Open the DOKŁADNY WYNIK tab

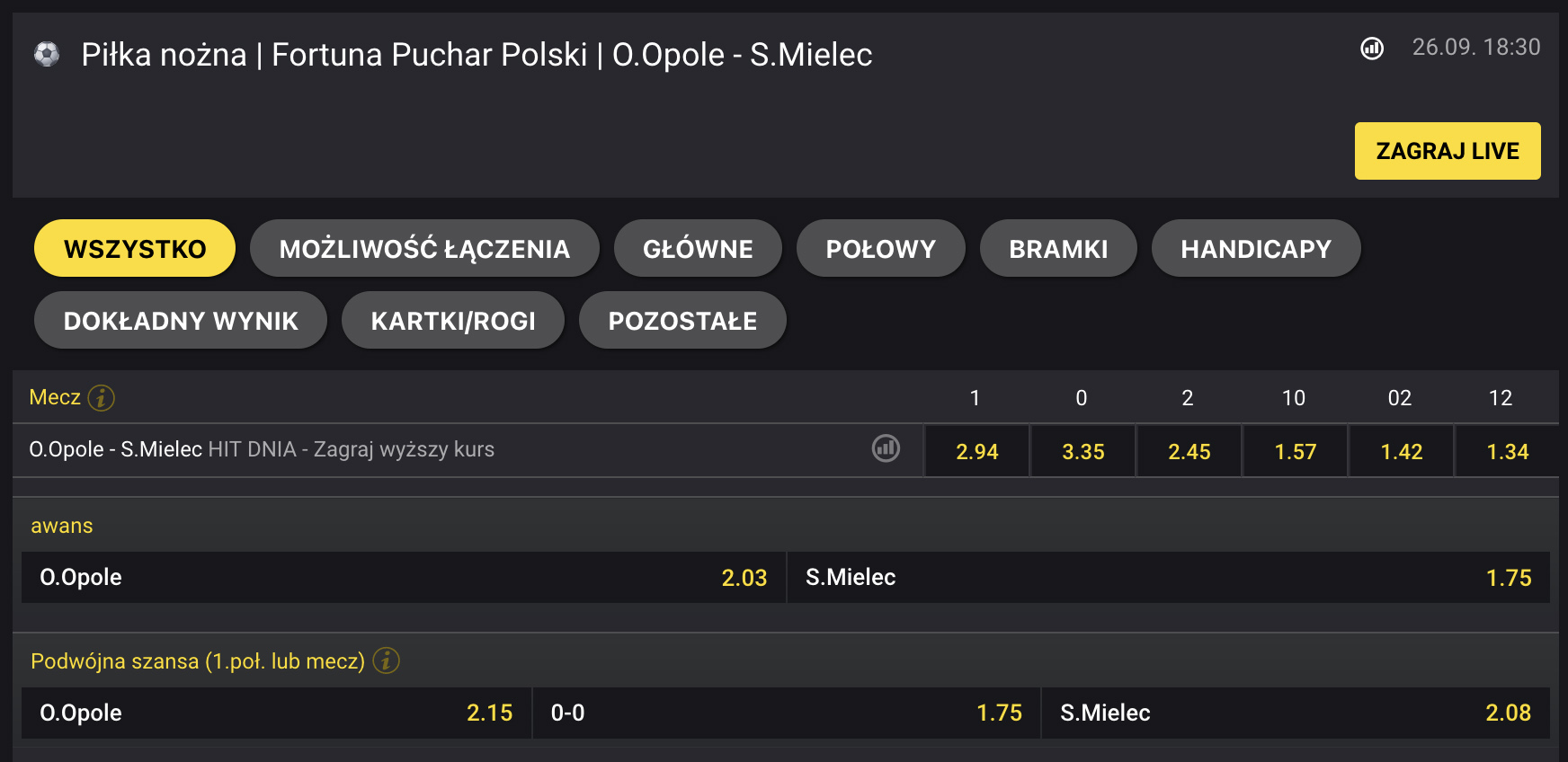pos(181,321)
